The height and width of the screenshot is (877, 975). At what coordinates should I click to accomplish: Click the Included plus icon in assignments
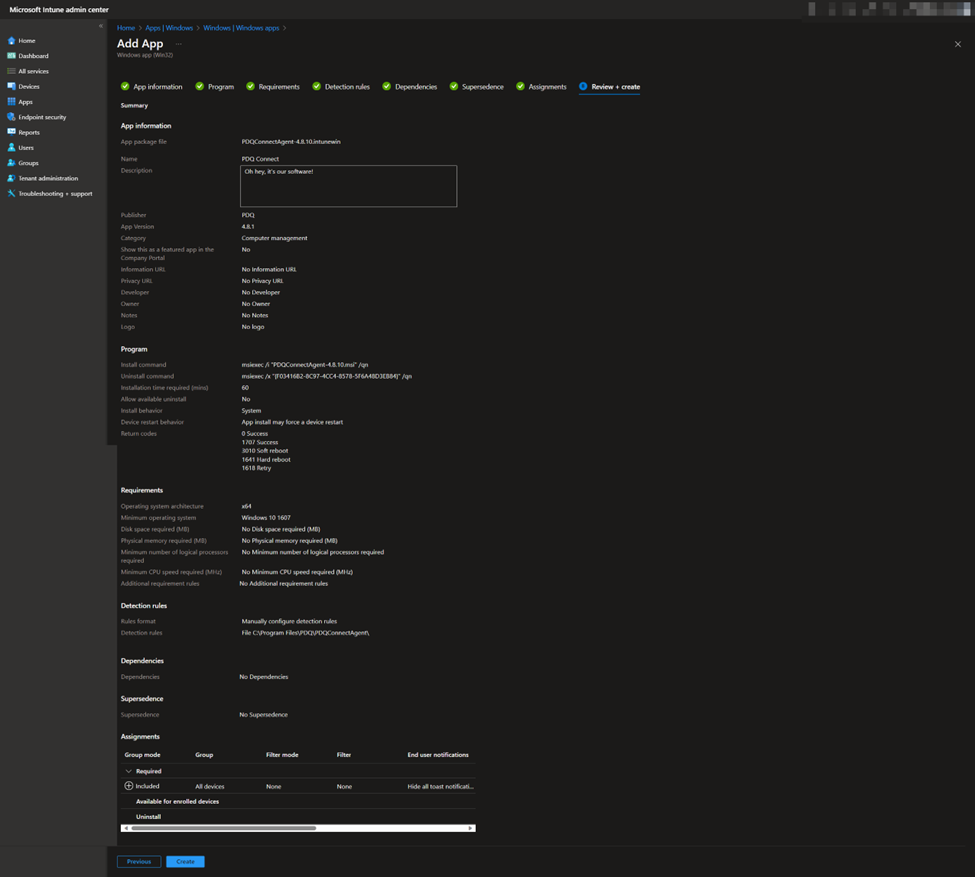pyautogui.click(x=129, y=786)
